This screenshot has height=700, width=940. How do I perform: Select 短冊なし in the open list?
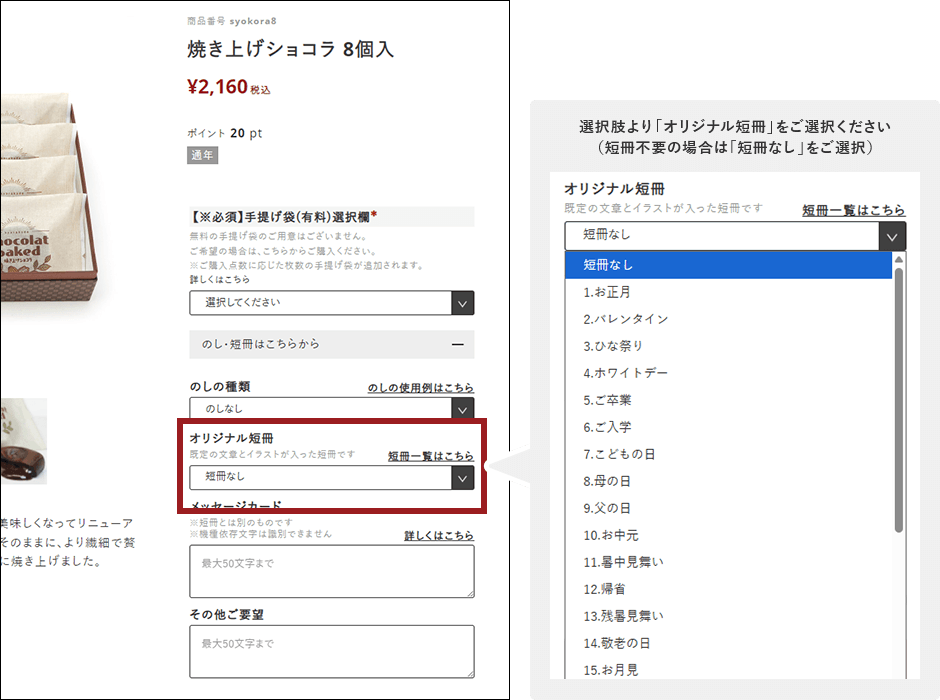[728, 265]
